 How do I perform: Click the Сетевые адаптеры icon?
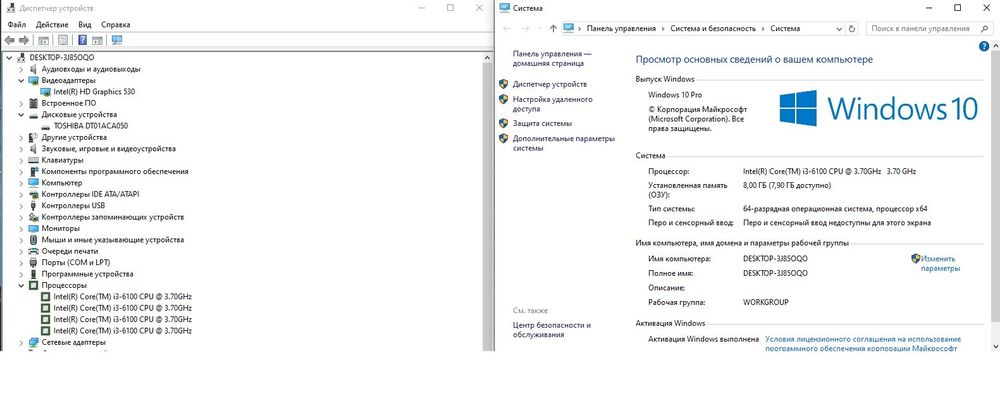tap(34, 342)
